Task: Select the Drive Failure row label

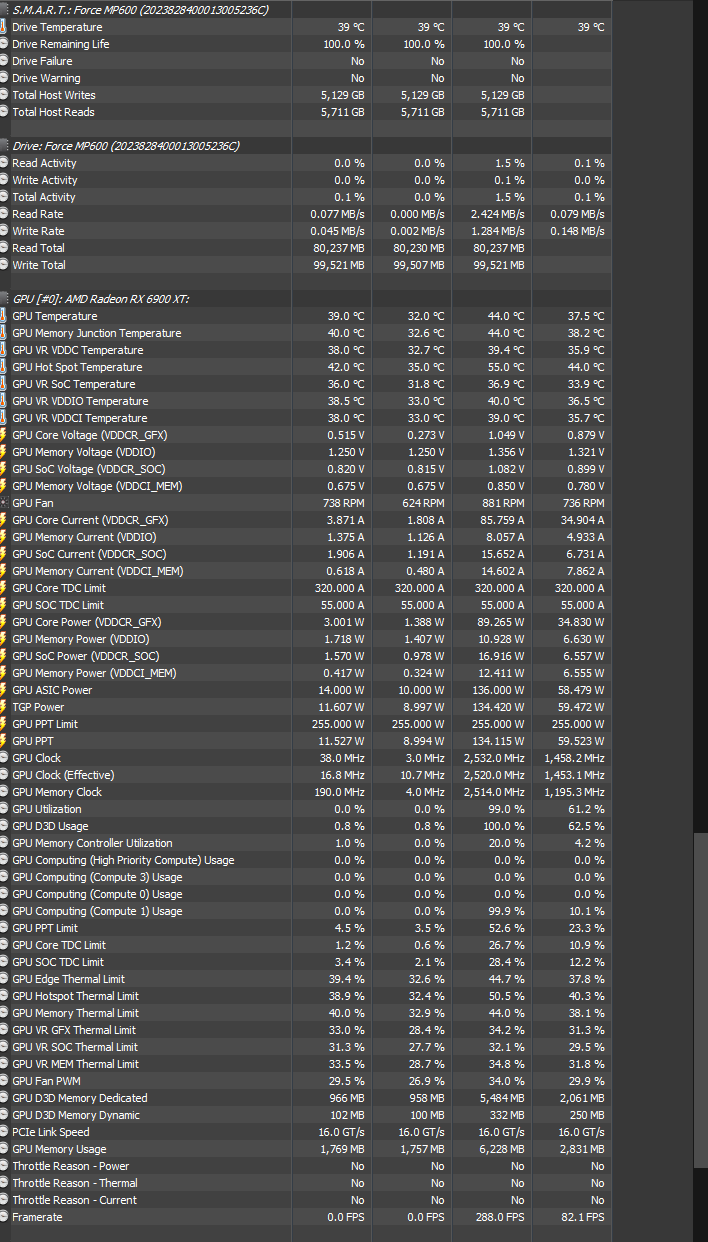Action: [42, 61]
